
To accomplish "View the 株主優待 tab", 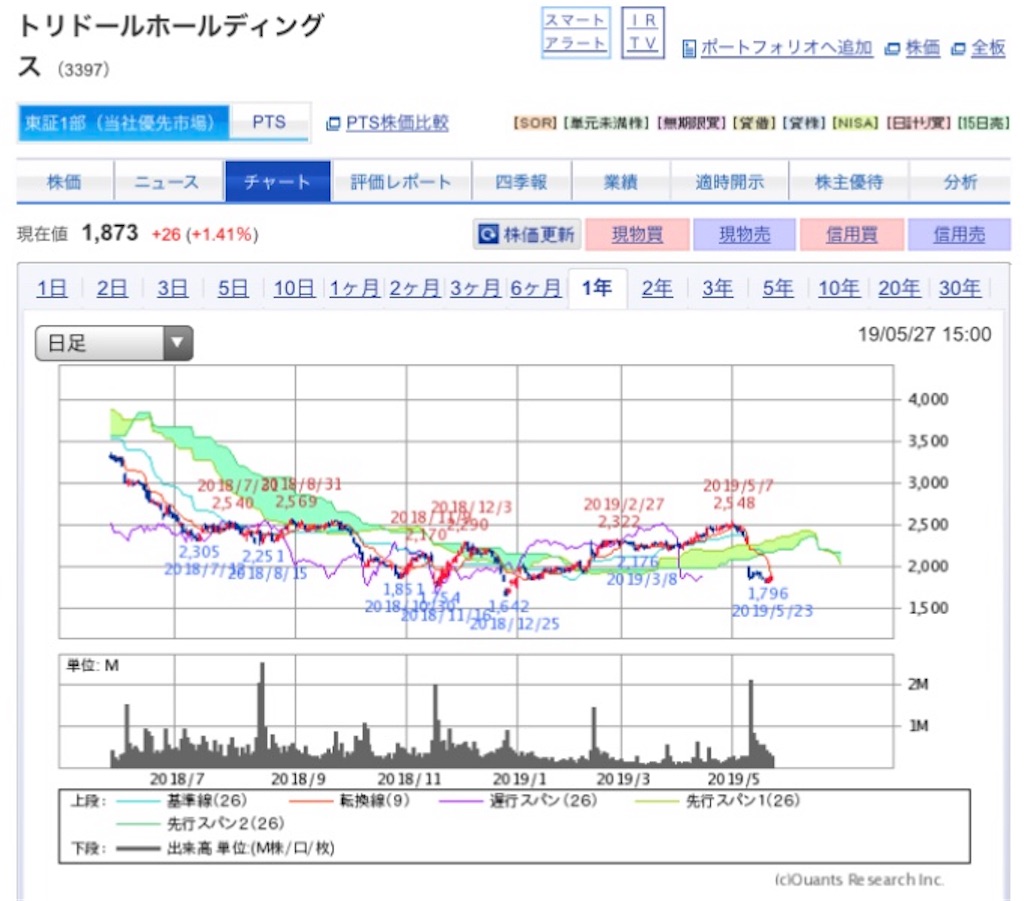I will tap(848, 182).
